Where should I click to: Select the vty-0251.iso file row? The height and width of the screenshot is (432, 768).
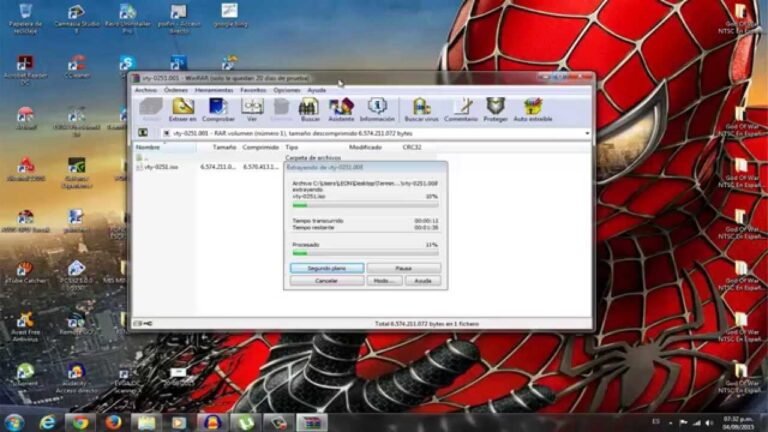(208, 167)
